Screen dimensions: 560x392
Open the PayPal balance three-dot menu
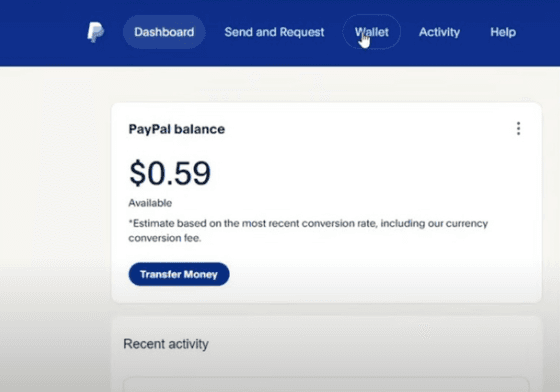click(x=518, y=129)
